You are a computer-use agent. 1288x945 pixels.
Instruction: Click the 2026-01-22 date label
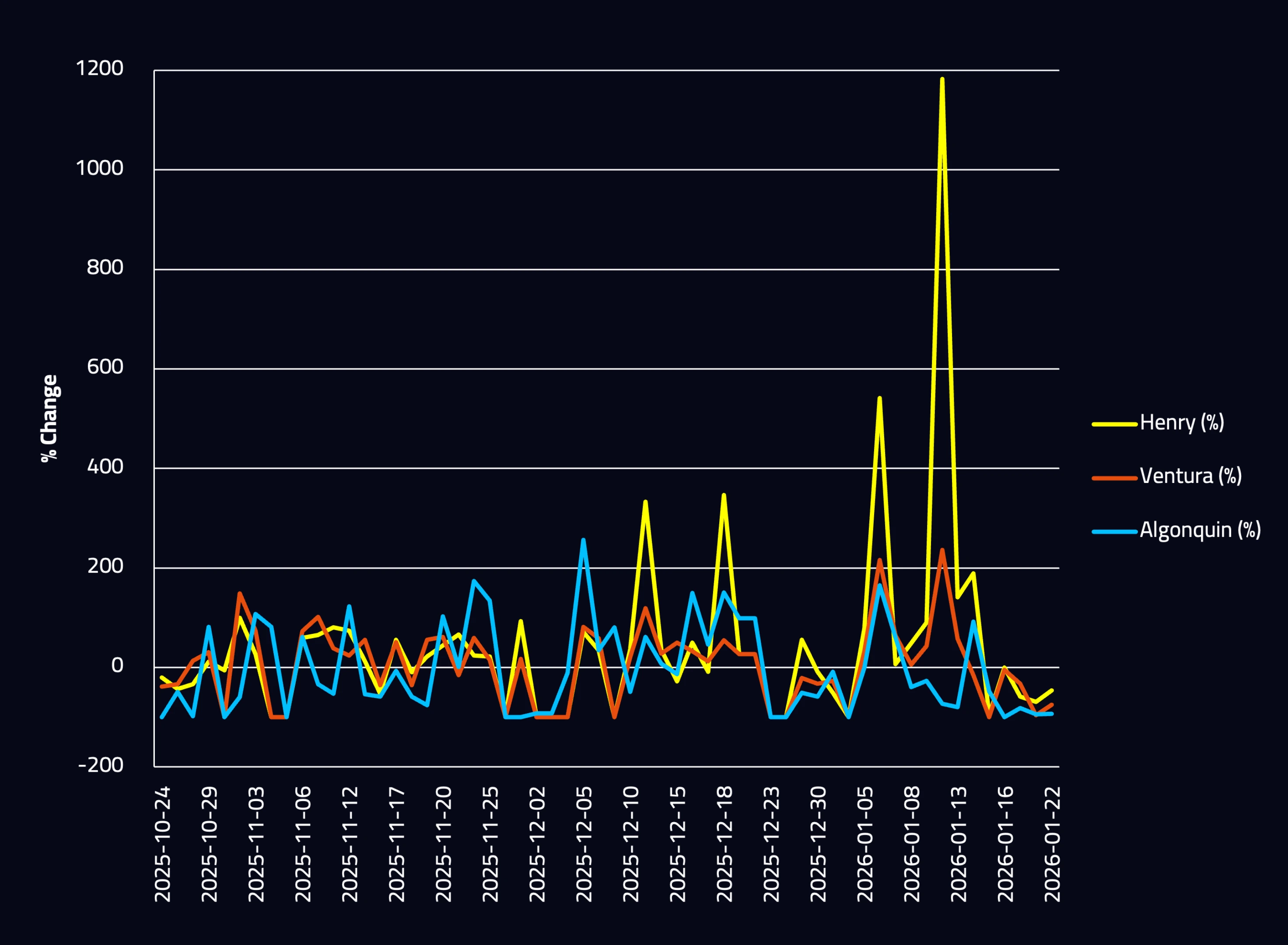[1052, 844]
